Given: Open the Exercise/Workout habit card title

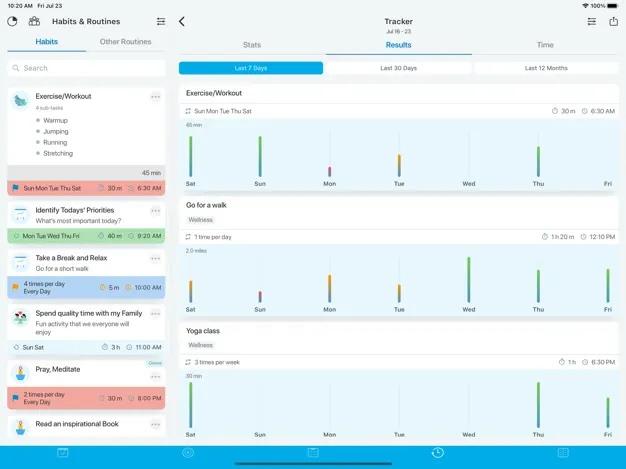Looking at the screenshot, I should pyautogui.click(x=63, y=96).
